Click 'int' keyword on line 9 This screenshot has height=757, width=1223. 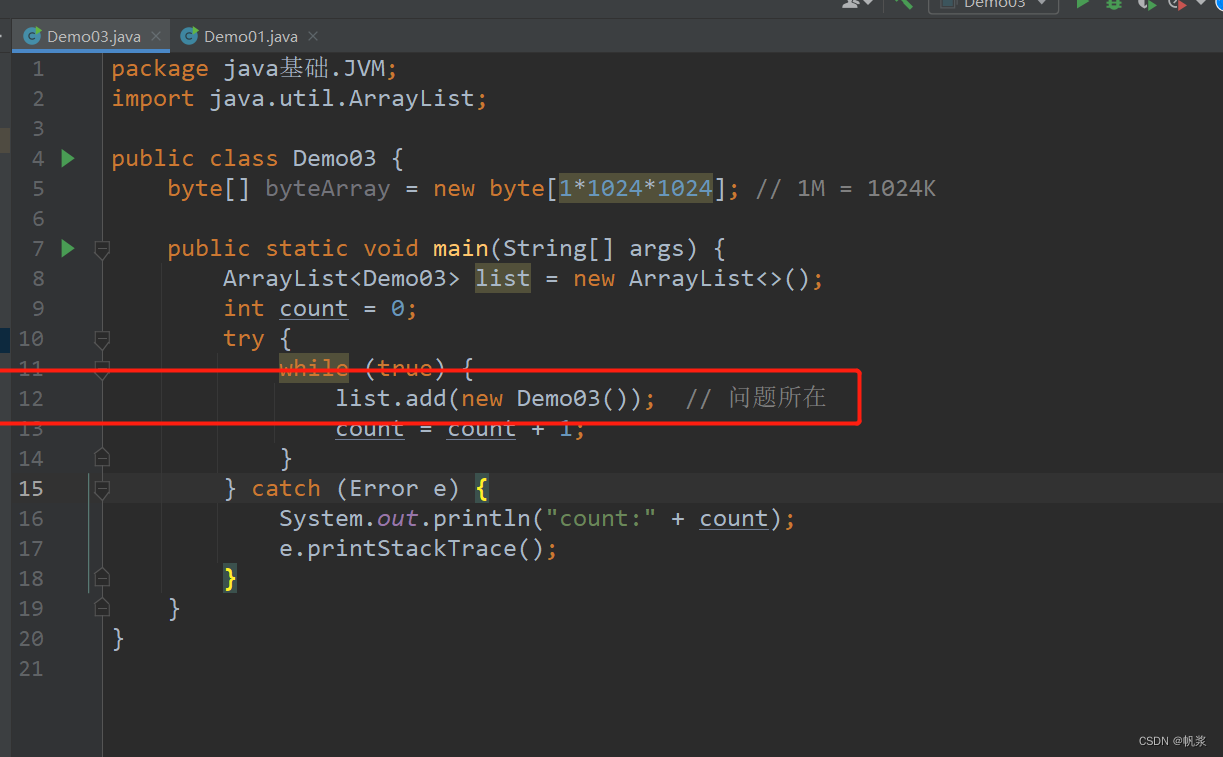pyautogui.click(x=244, y=308)
